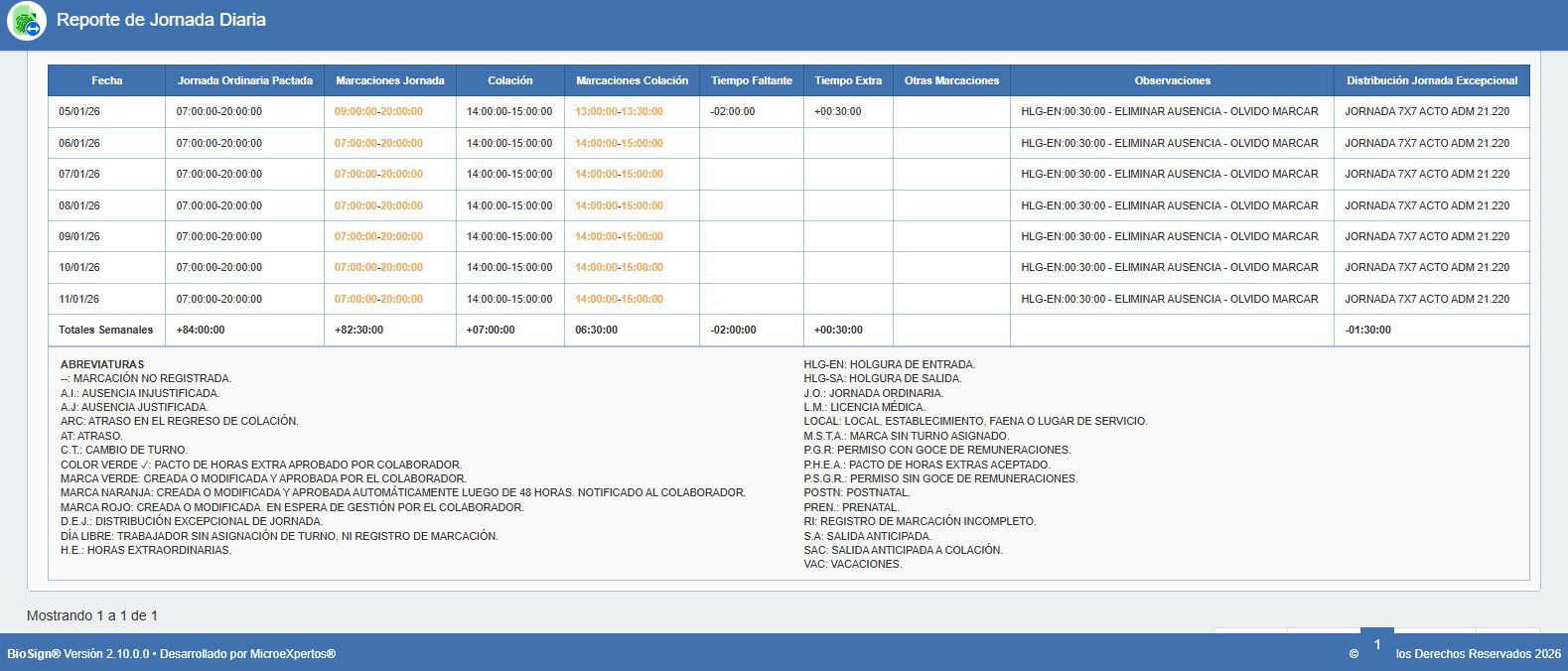Click the BioSign Versión 2.10.0.0 footer text
Image resolution: width=1568 pixels, height=671 pixels.
171,654
